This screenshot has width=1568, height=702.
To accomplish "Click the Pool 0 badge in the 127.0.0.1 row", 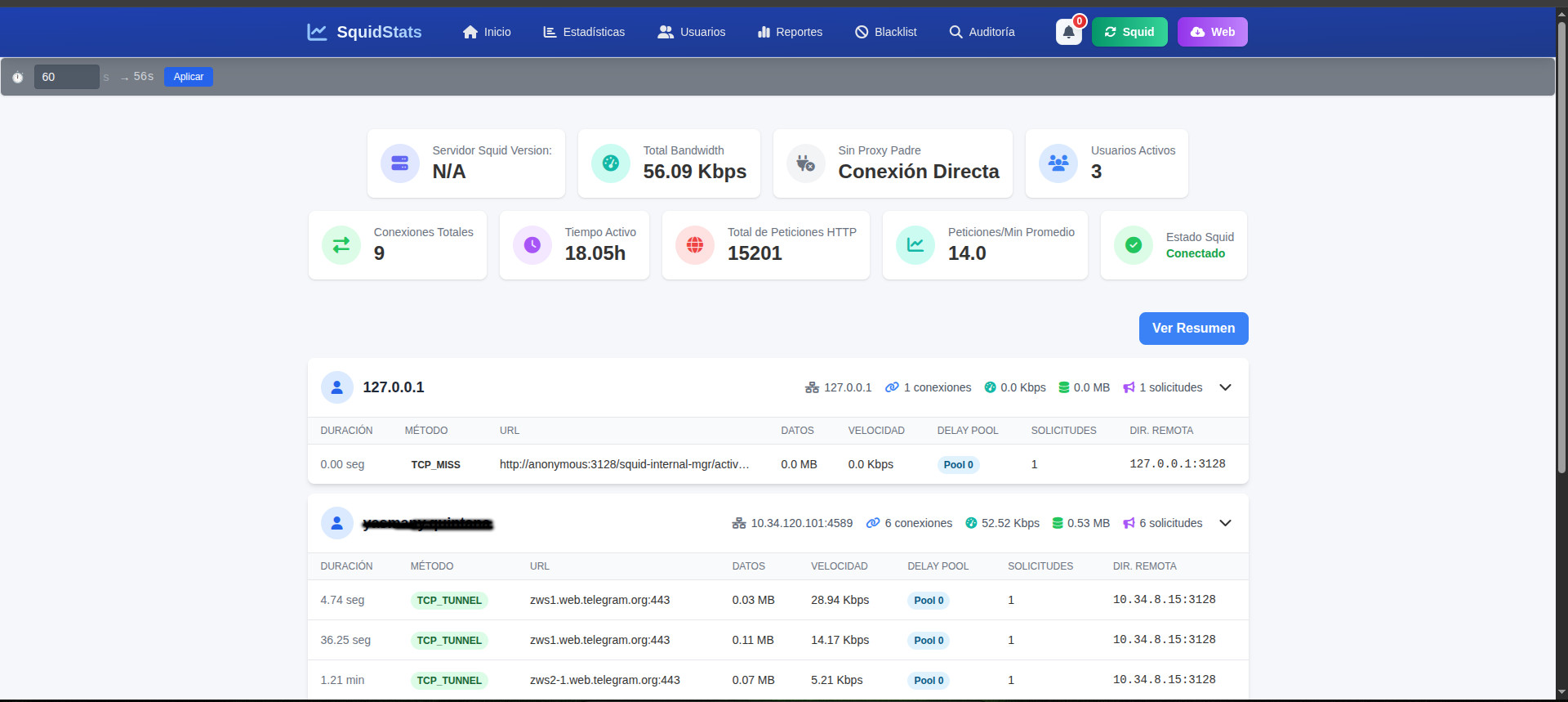I will [x=959, y=465].
